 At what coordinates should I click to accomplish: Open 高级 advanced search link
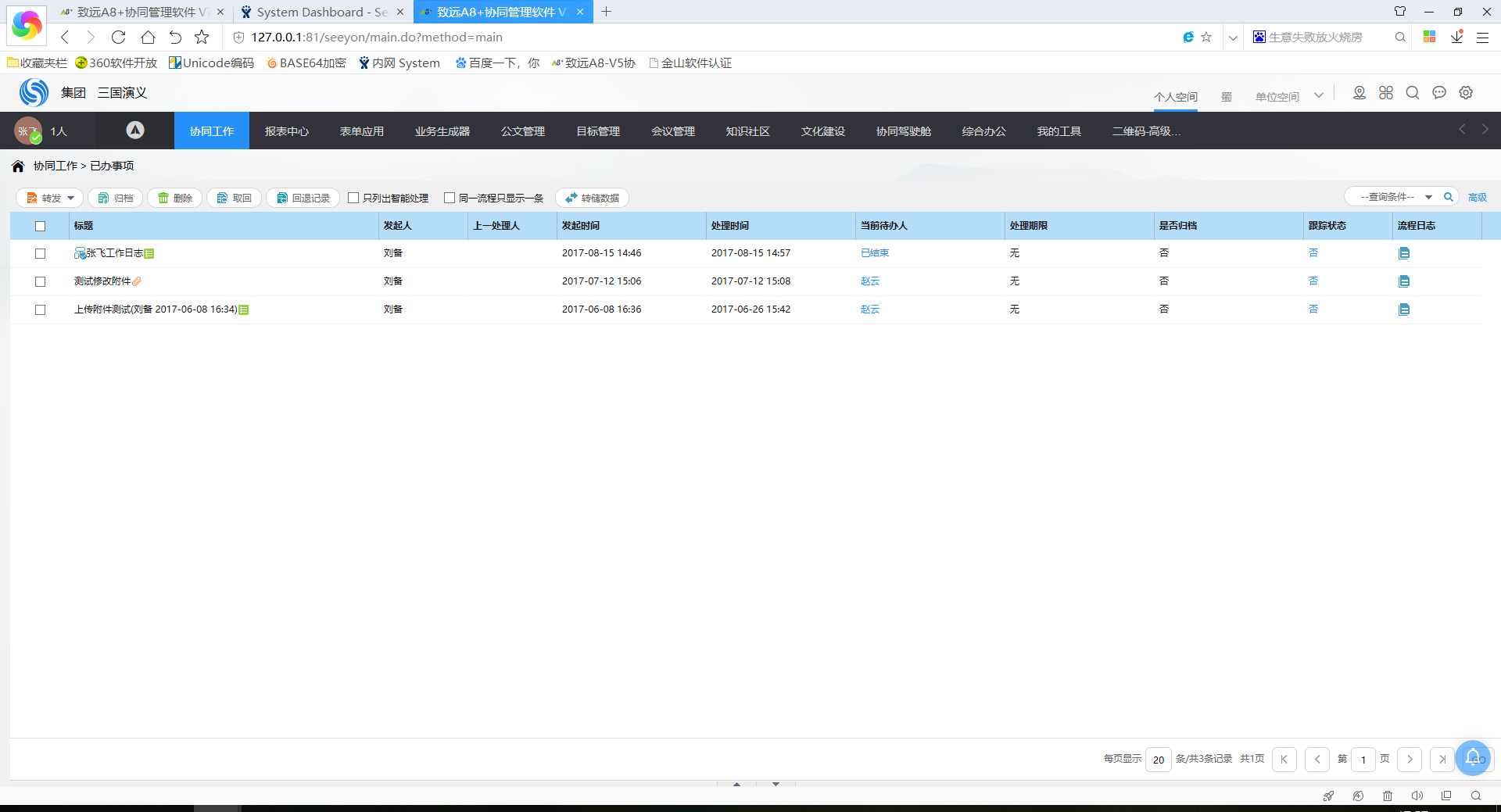(x=1477, y=198)
